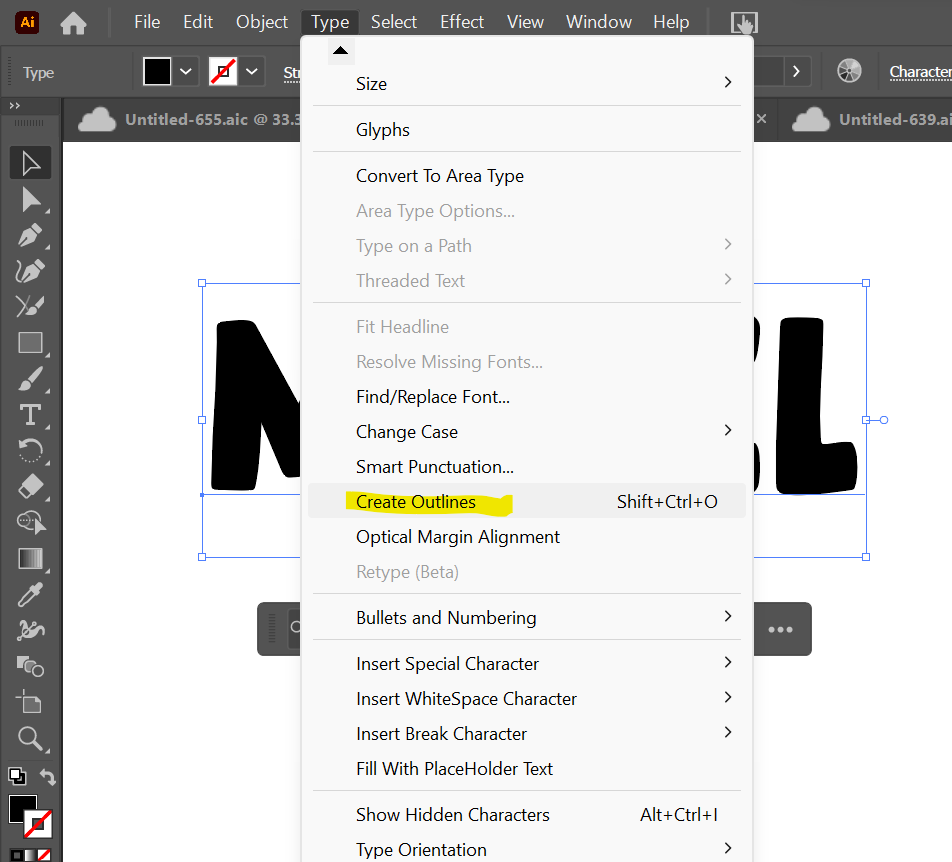The image size is (952, 862).
Task: Swap fill and stroke colors
Action: 47,777
